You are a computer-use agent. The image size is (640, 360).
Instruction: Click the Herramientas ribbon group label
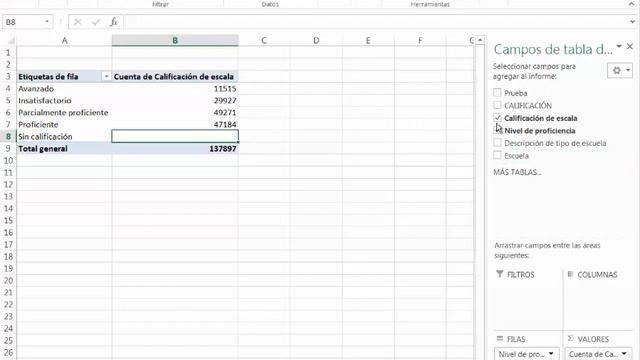click(x=430, y=4)
